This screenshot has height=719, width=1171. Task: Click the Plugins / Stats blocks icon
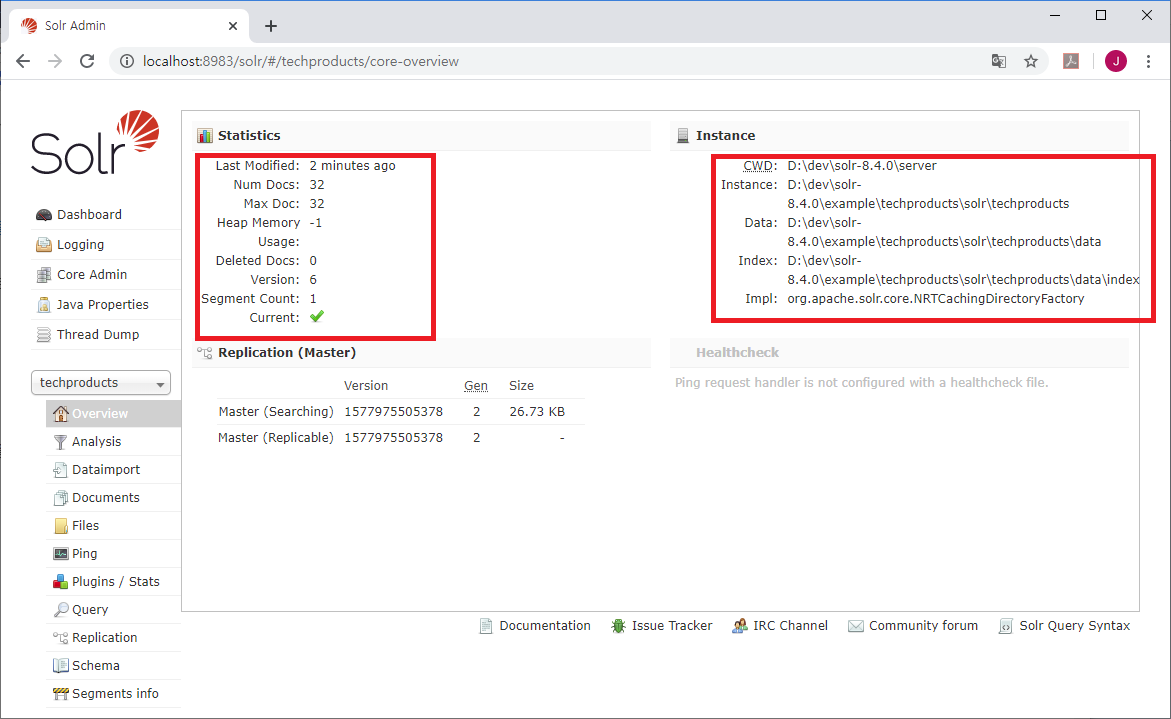[x=60, y=582]
